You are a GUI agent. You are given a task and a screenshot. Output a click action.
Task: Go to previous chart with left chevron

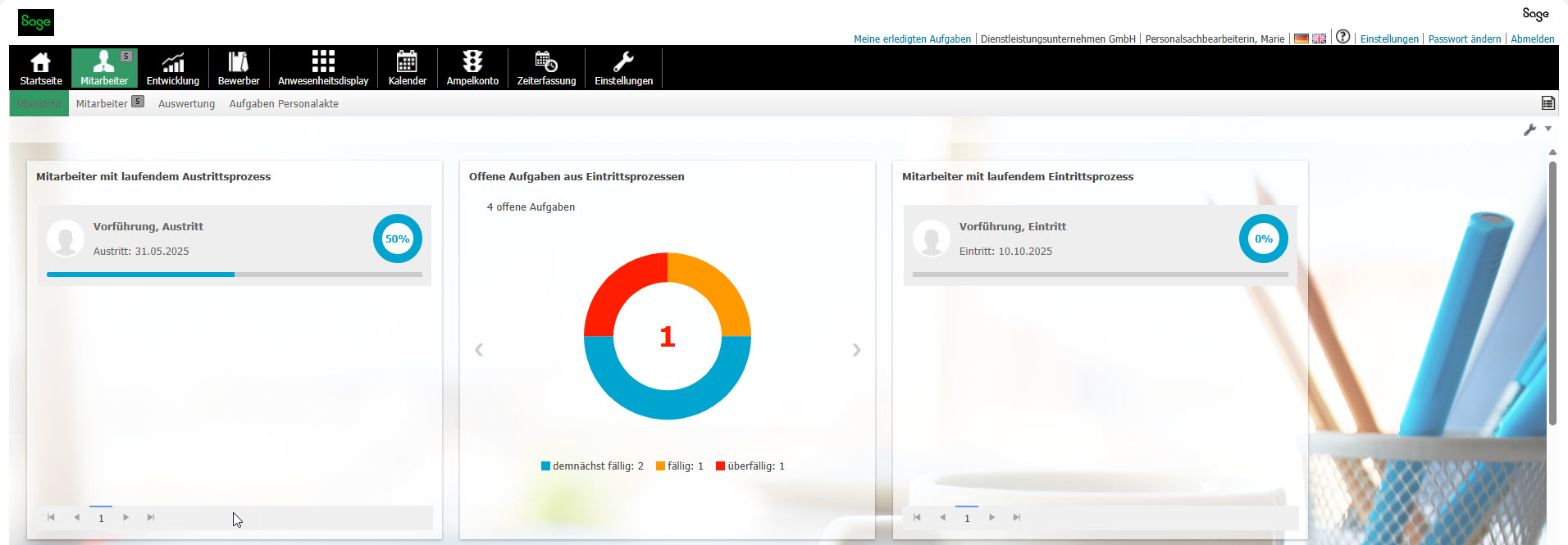pos(479,350)
